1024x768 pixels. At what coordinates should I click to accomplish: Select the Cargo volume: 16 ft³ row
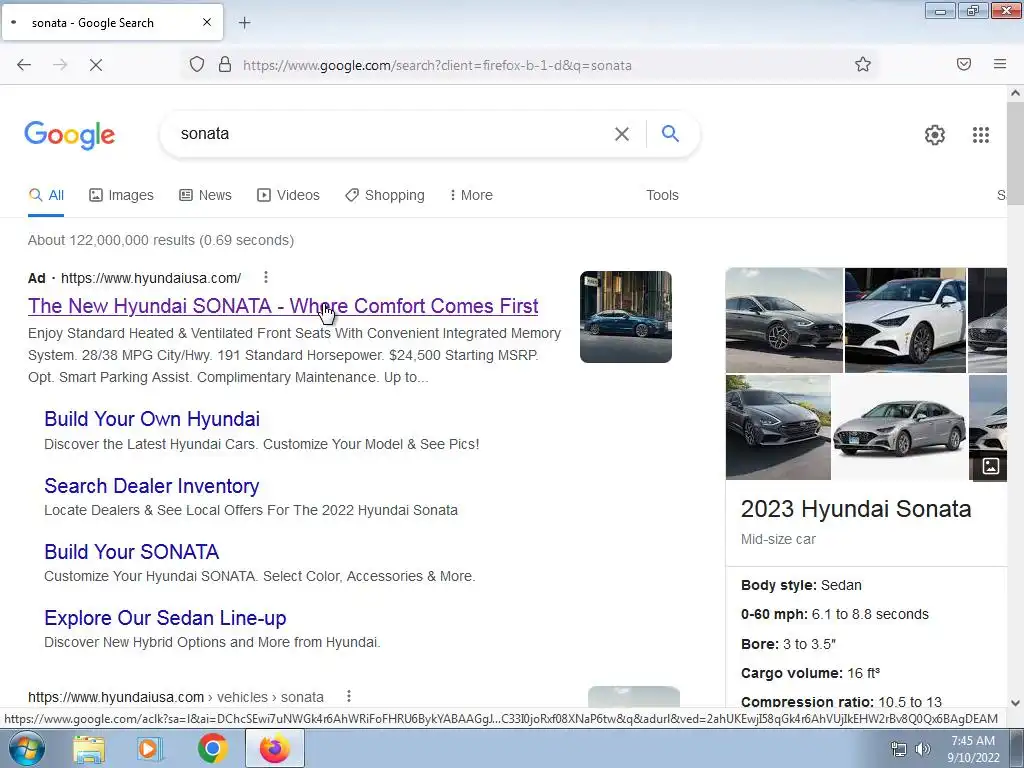[x=810, y=673]
